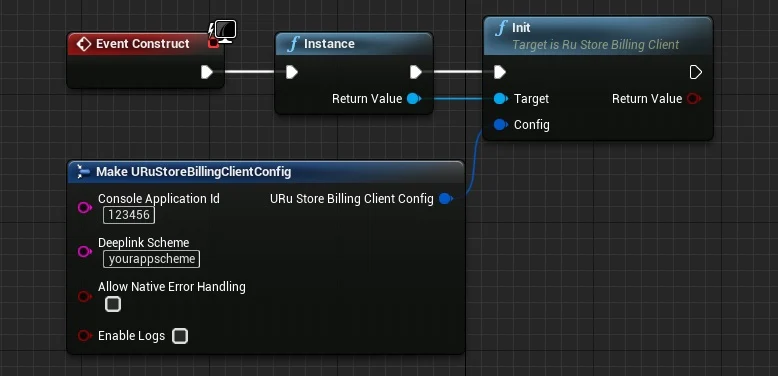Click the Event Construct diamond icon

(x=84, y=44)
